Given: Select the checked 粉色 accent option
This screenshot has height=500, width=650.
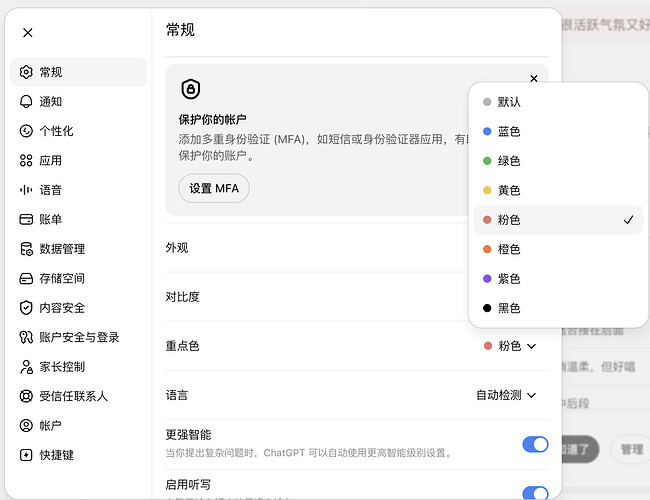Looking at the screenshot, I should pyautogui.click(x=558, y=220).
